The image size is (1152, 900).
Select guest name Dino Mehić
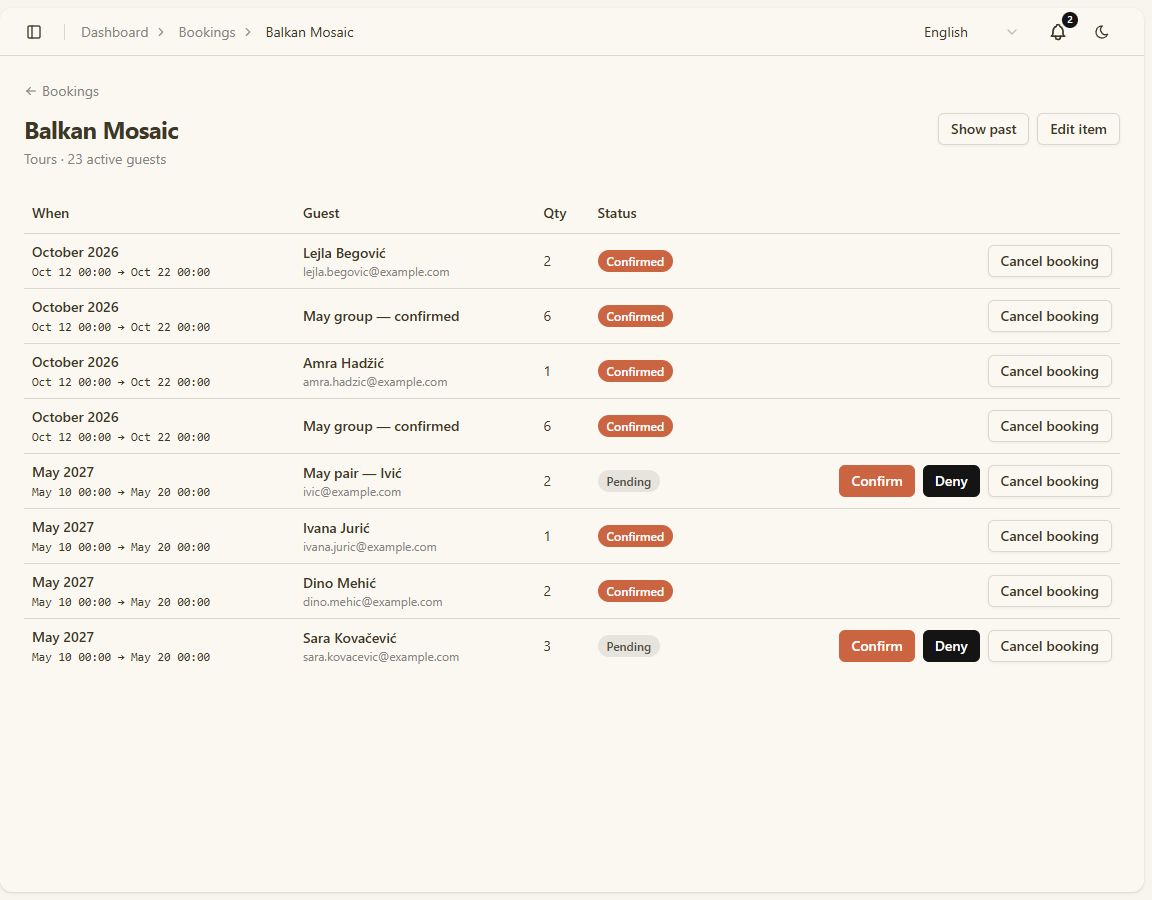pos(339,583)
